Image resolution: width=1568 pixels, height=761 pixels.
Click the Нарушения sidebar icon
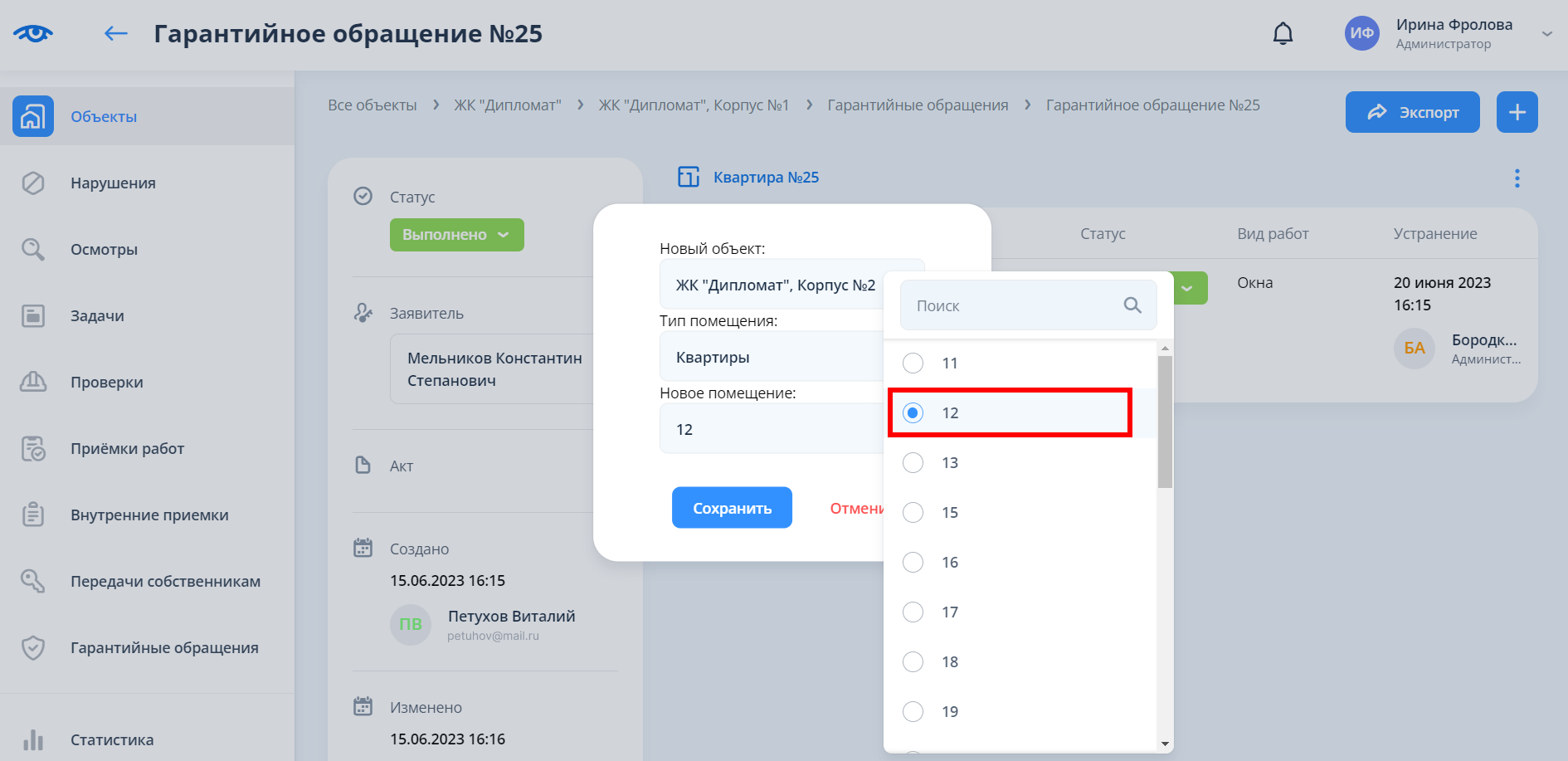point(33,183)
